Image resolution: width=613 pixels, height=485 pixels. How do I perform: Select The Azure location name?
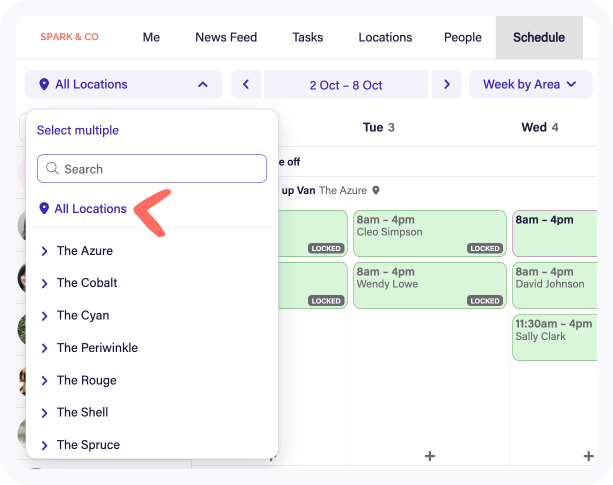[85, 251]
